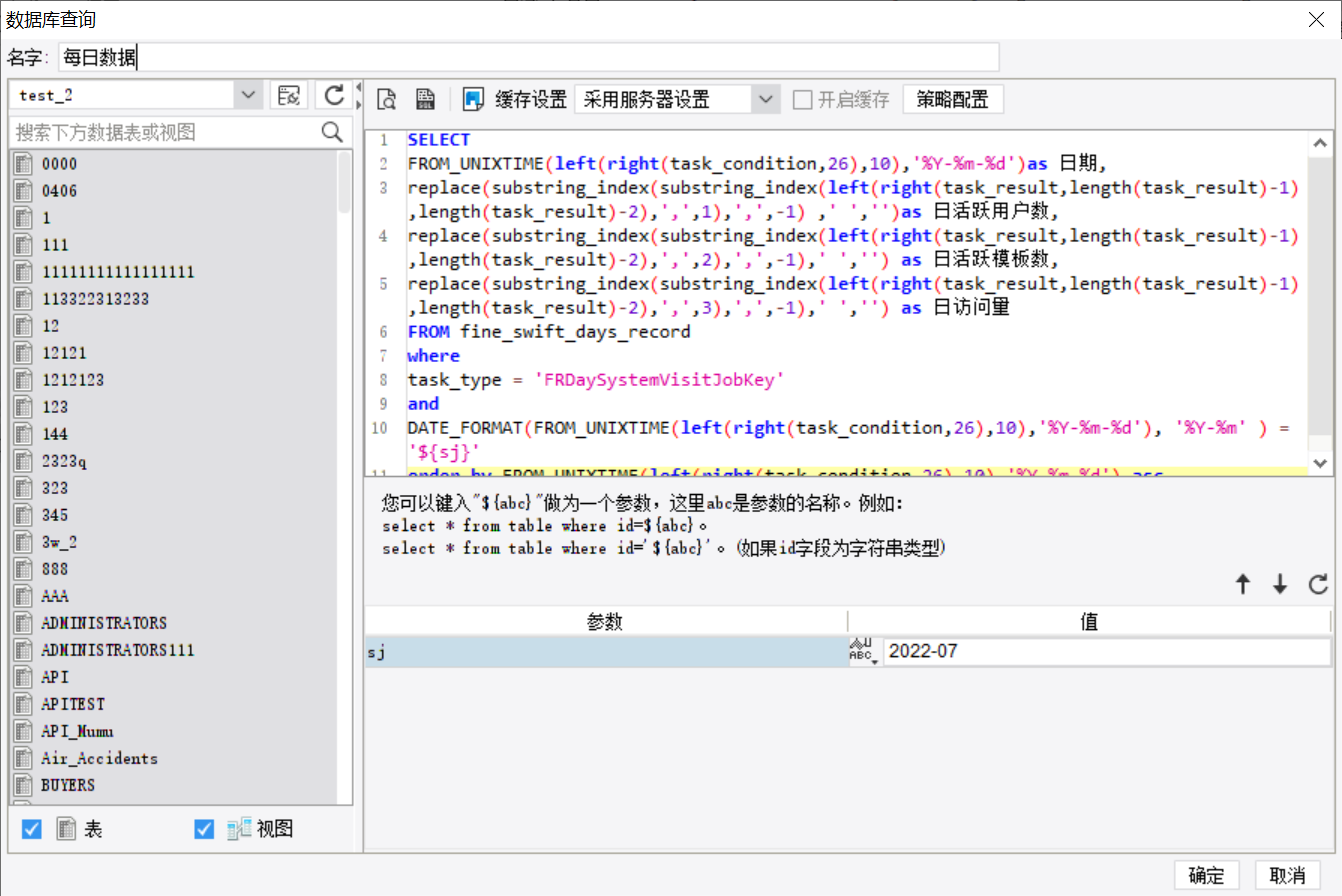Click the table icon beside 12121
Image resolution: width=1342 pixels, height=896 pixels.
(23, 353)
